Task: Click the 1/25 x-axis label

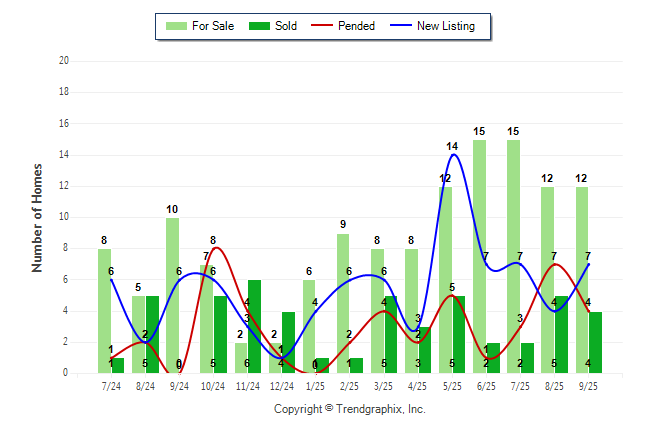Action: coord(315,385)
